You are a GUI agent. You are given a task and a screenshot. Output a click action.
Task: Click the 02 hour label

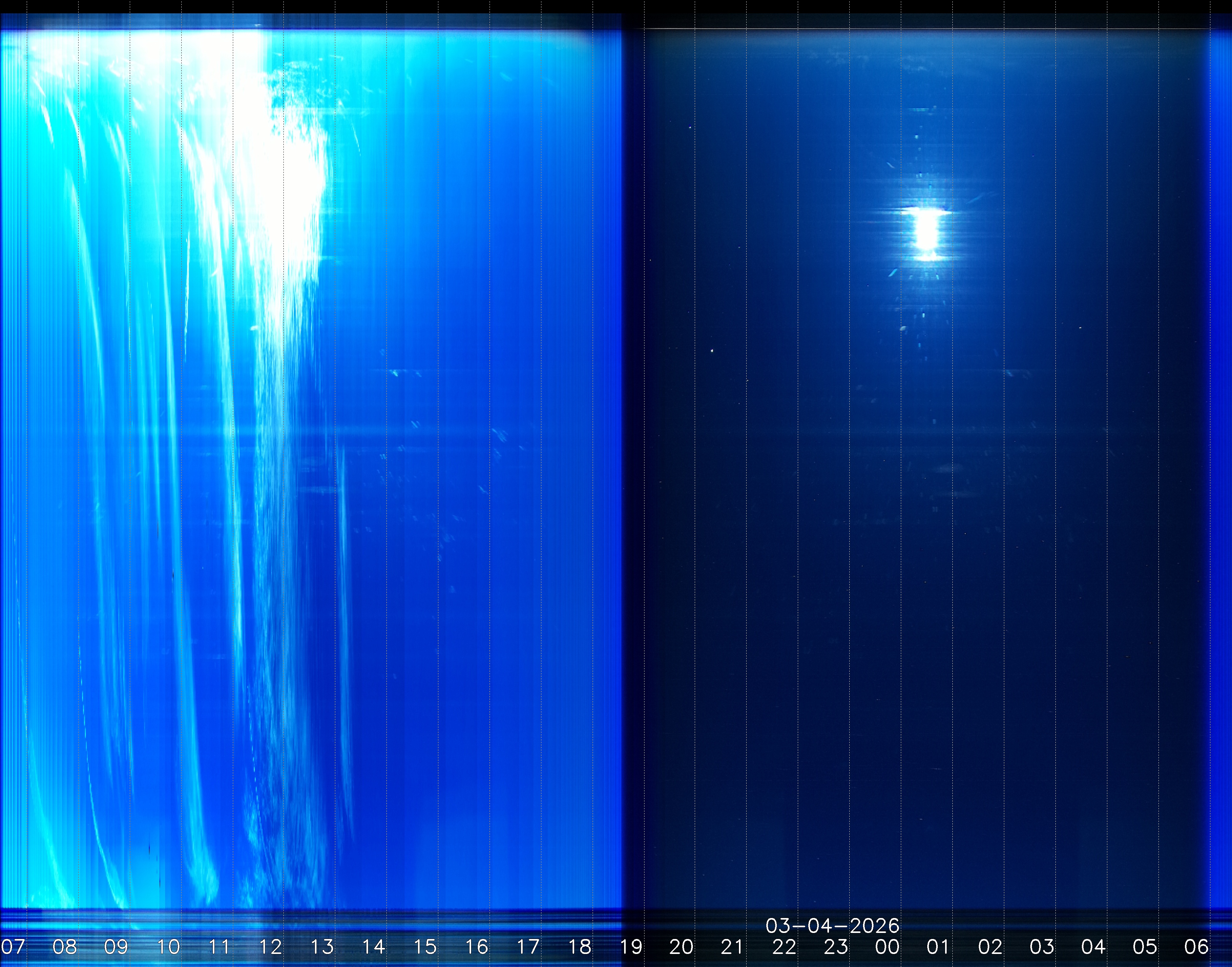click(x=990, y=947)
